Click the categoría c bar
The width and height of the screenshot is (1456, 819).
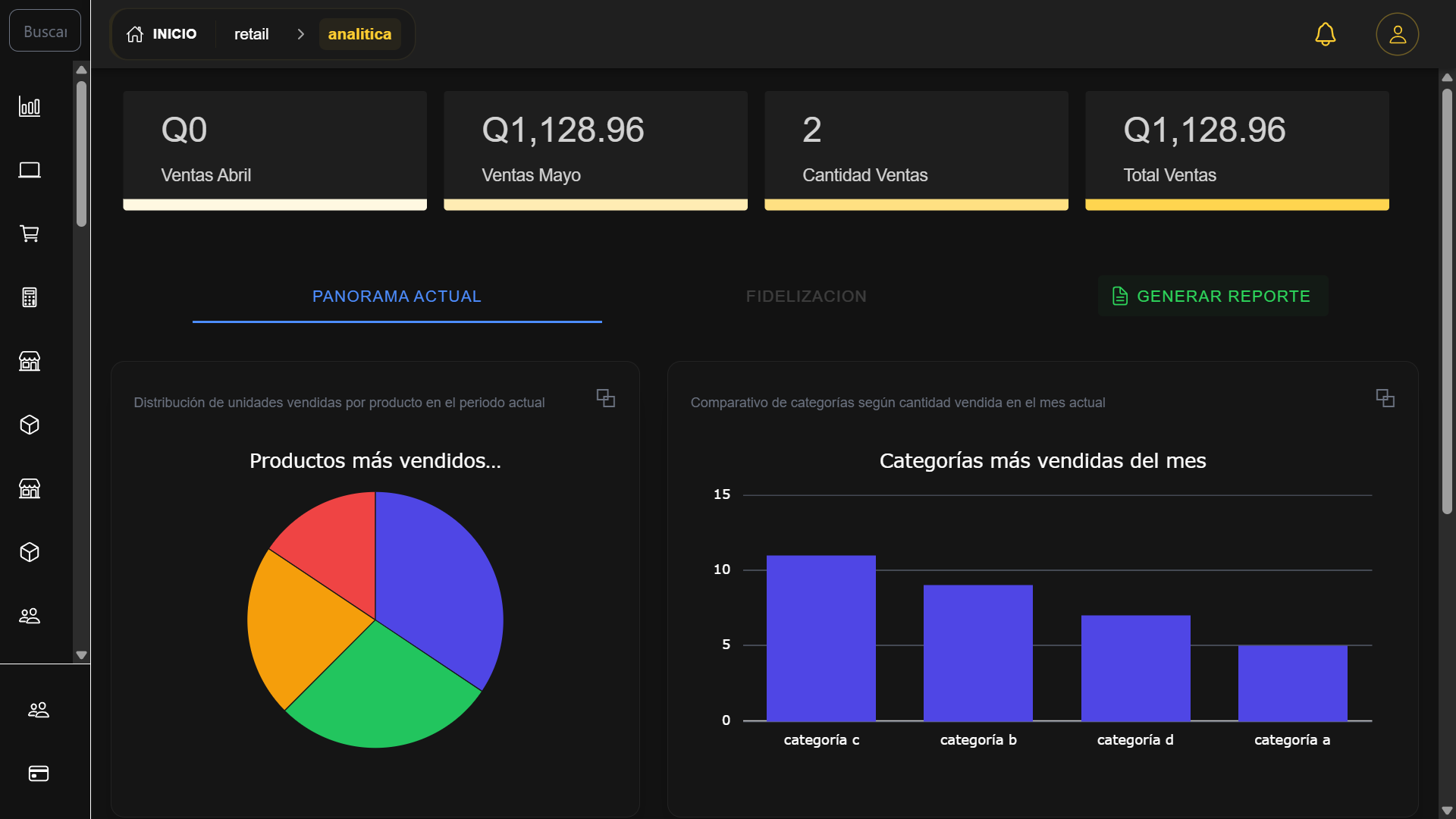click(821, 638)
